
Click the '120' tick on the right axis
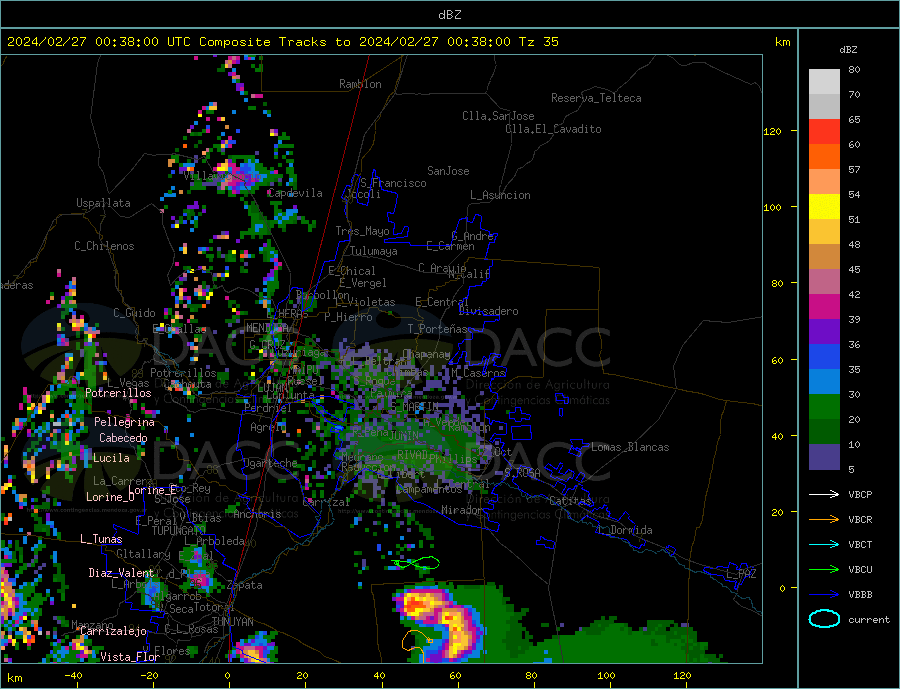(773, 131)
